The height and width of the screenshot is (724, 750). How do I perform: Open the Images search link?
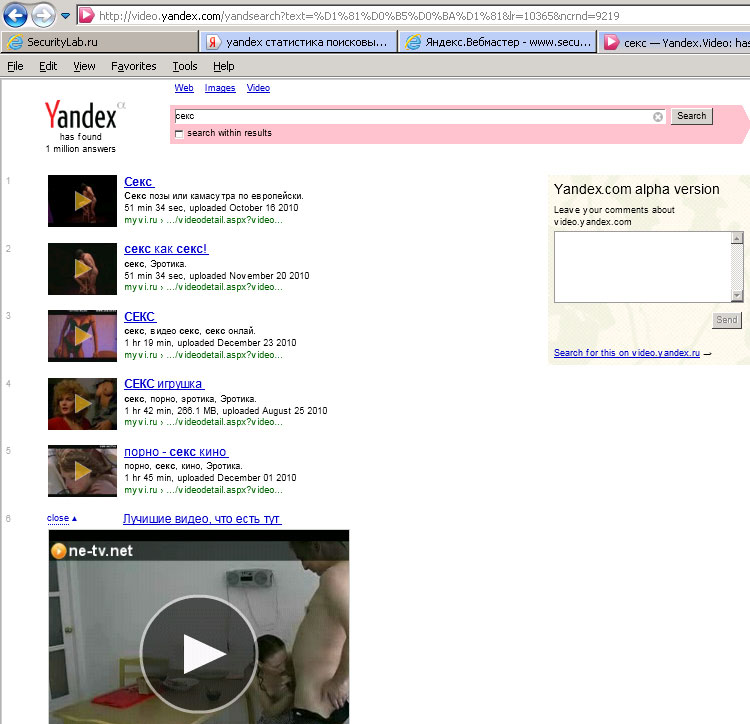point(220,88)
